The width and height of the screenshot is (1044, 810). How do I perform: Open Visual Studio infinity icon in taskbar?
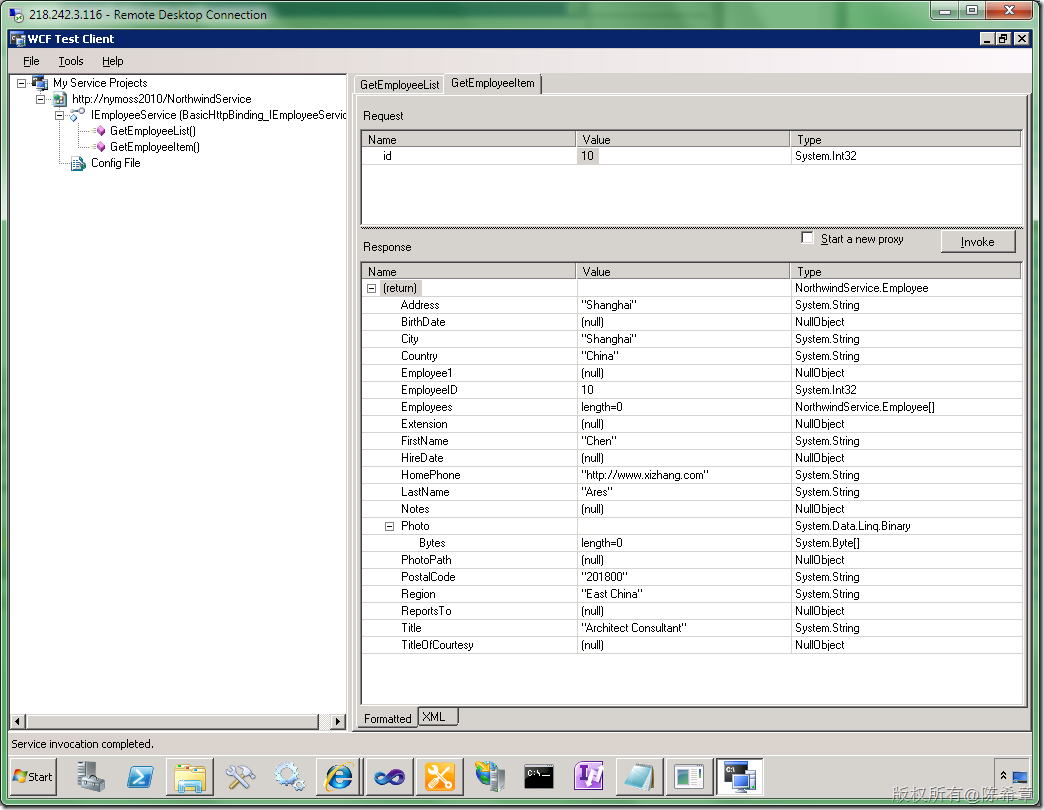(x=390, y=777)
